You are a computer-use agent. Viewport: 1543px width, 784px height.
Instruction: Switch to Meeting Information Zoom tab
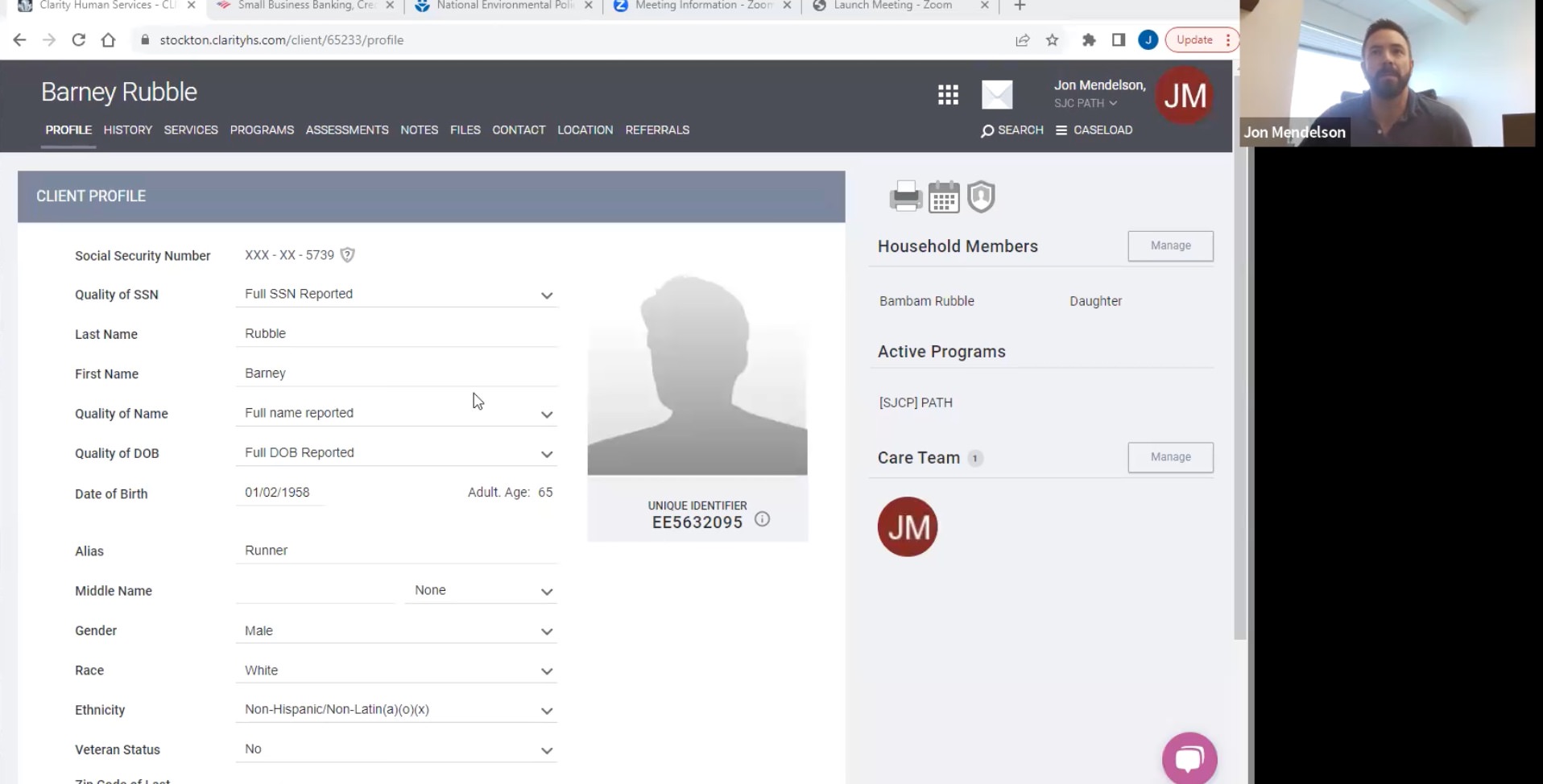(x=702, y=6)
